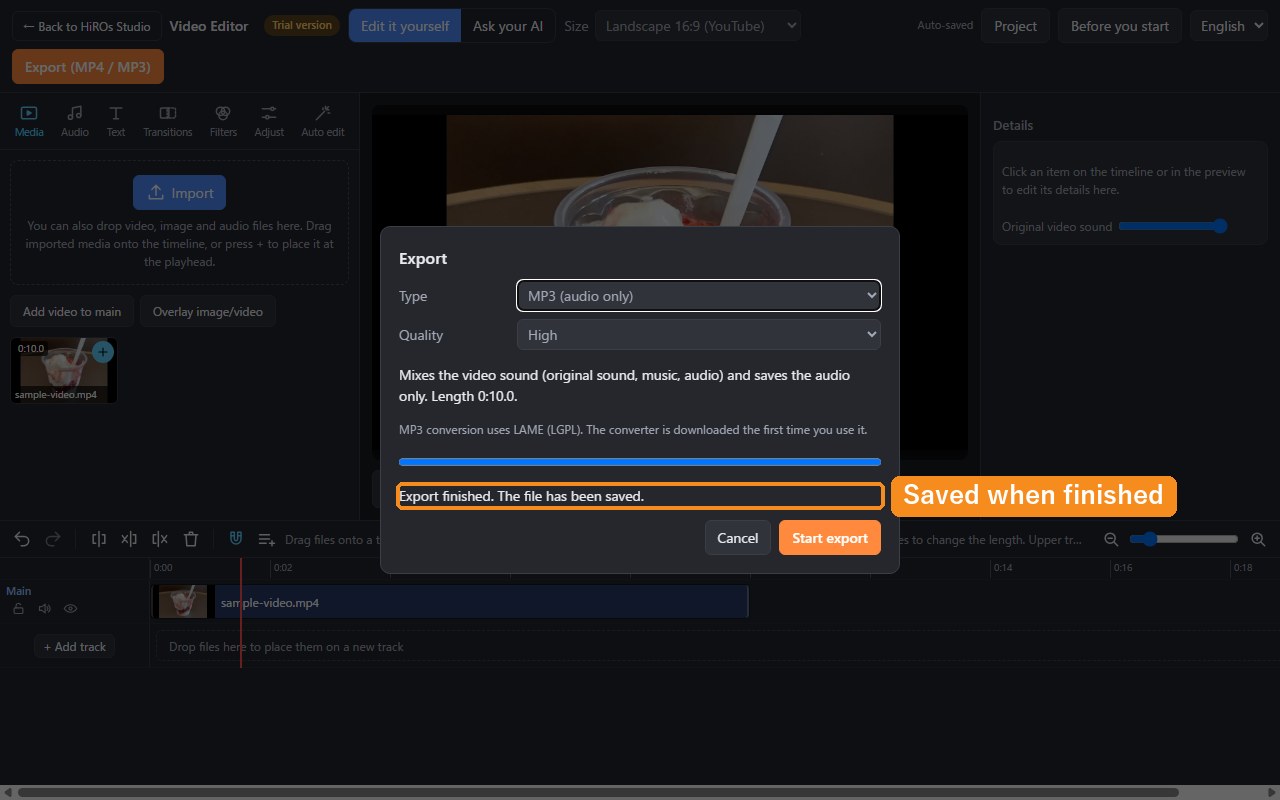Trim the clip part after the playhead
The width and height of the screenshot is (1280, 800).
click(x=160, y=539)
